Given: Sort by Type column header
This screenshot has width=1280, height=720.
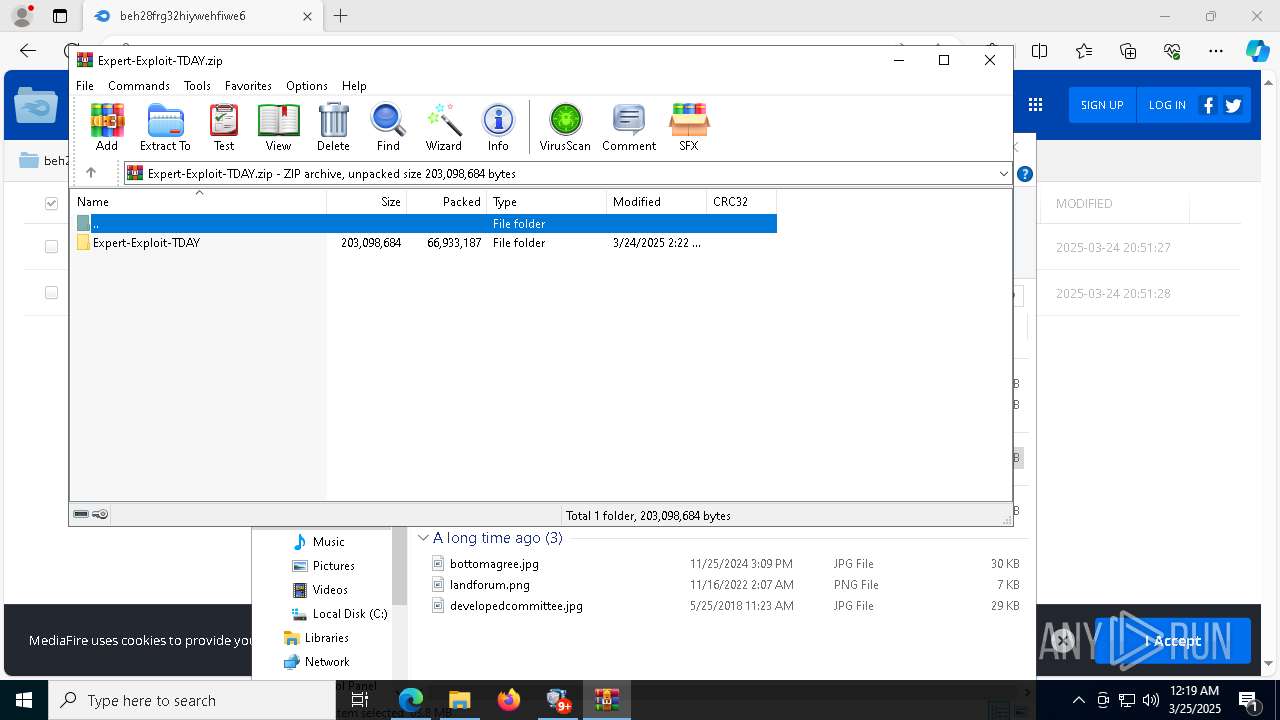Looking at the screenshot, I should pos(547,202).
